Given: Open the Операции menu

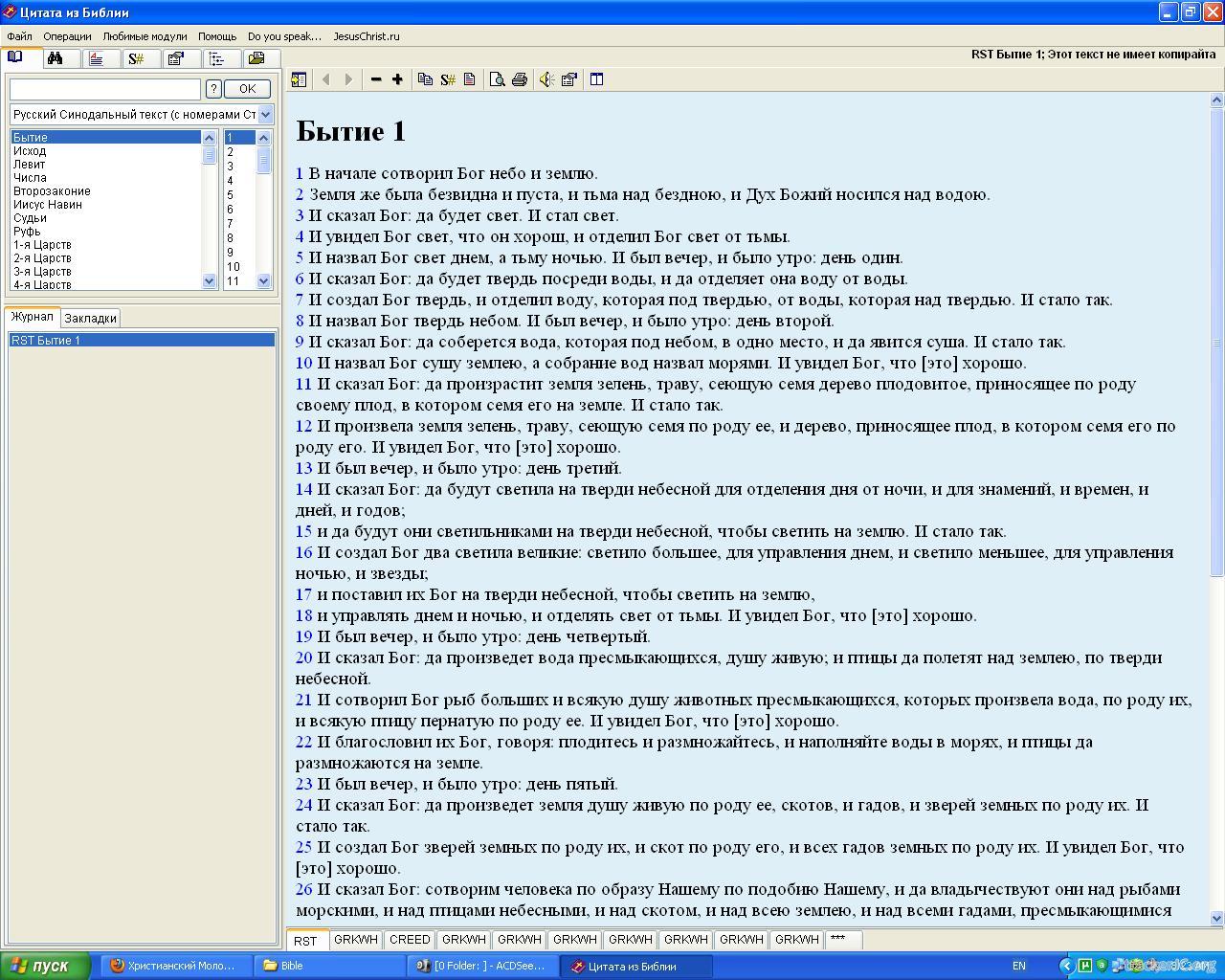Looking at the screenshot, I should click(x=67, y=36).
